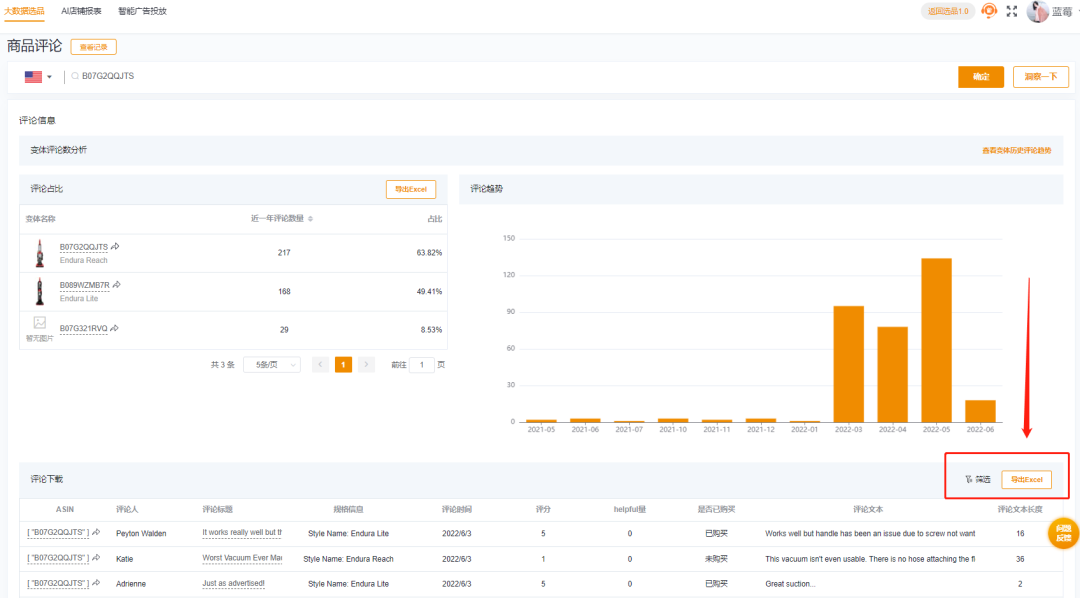Click the 返回选品1.0 button
This screenshot has width=1080, height=598.
pyautogui.click(x=948, y=11)
